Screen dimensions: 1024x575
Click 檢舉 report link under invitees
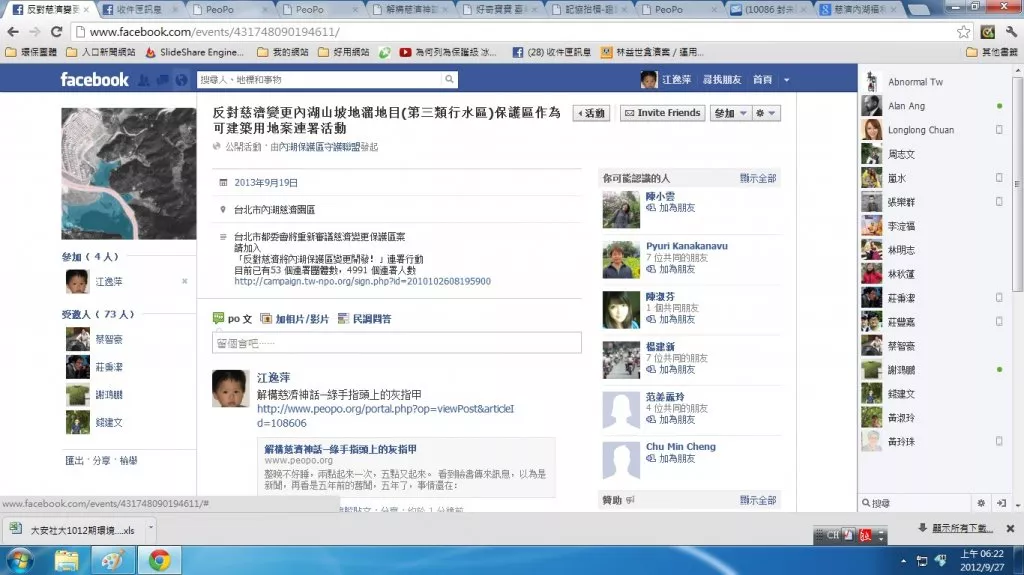pos(129,461)
